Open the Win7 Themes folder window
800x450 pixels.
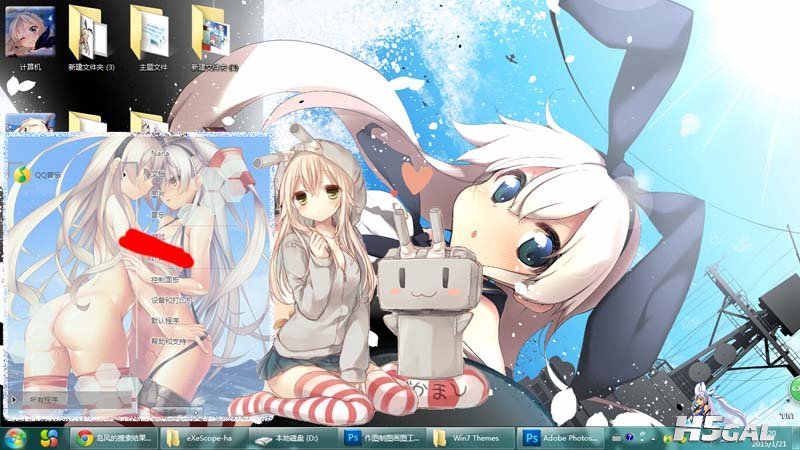469,438
